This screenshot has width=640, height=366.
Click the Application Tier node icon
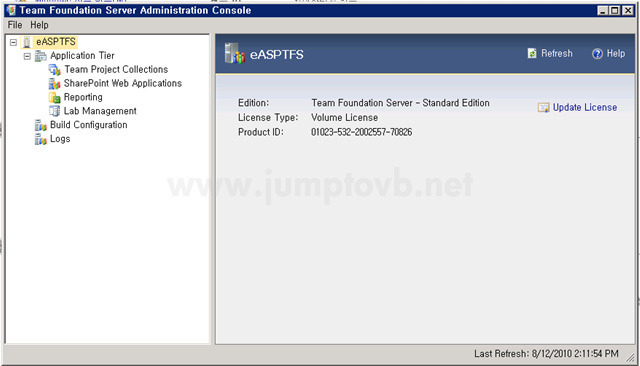(40, 56)
